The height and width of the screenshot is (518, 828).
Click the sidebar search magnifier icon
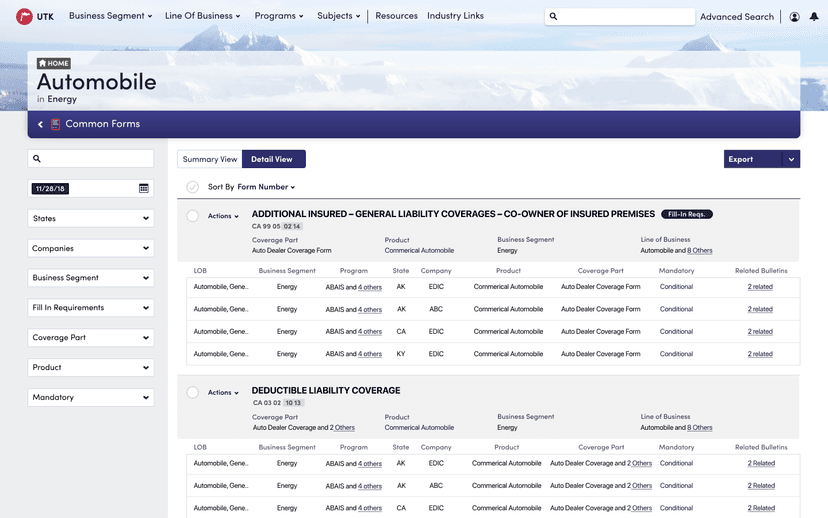pos(36,158)
